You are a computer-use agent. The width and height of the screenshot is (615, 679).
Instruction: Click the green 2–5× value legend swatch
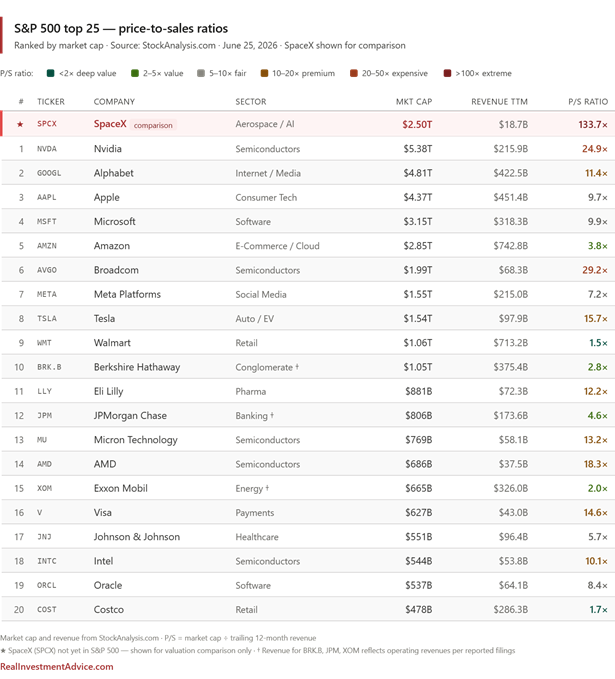[x=135, y=73]
